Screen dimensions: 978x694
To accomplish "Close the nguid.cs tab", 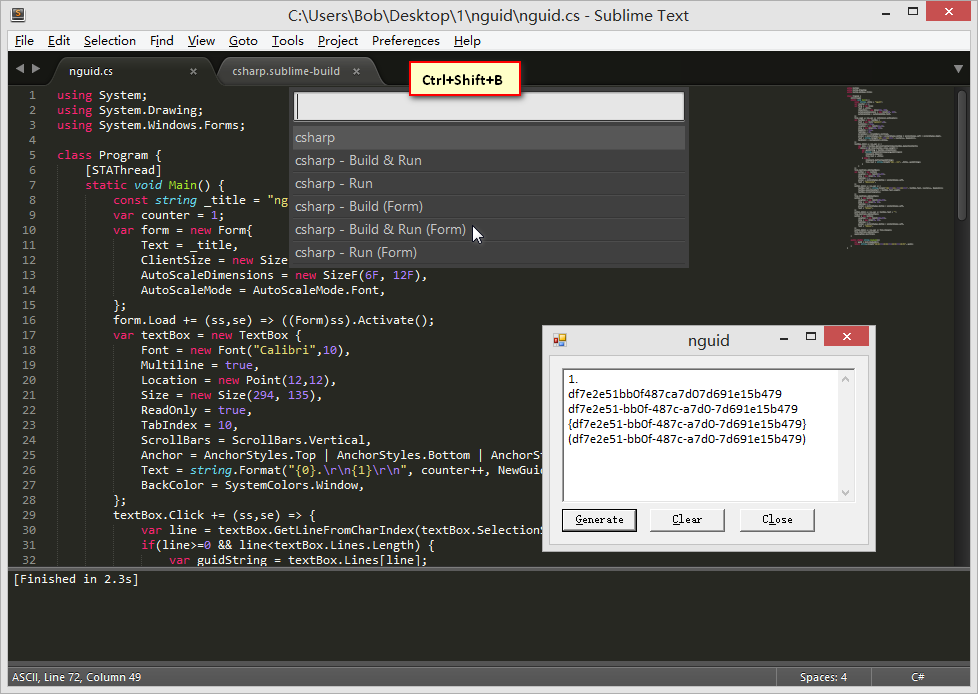I will point(193,71).
